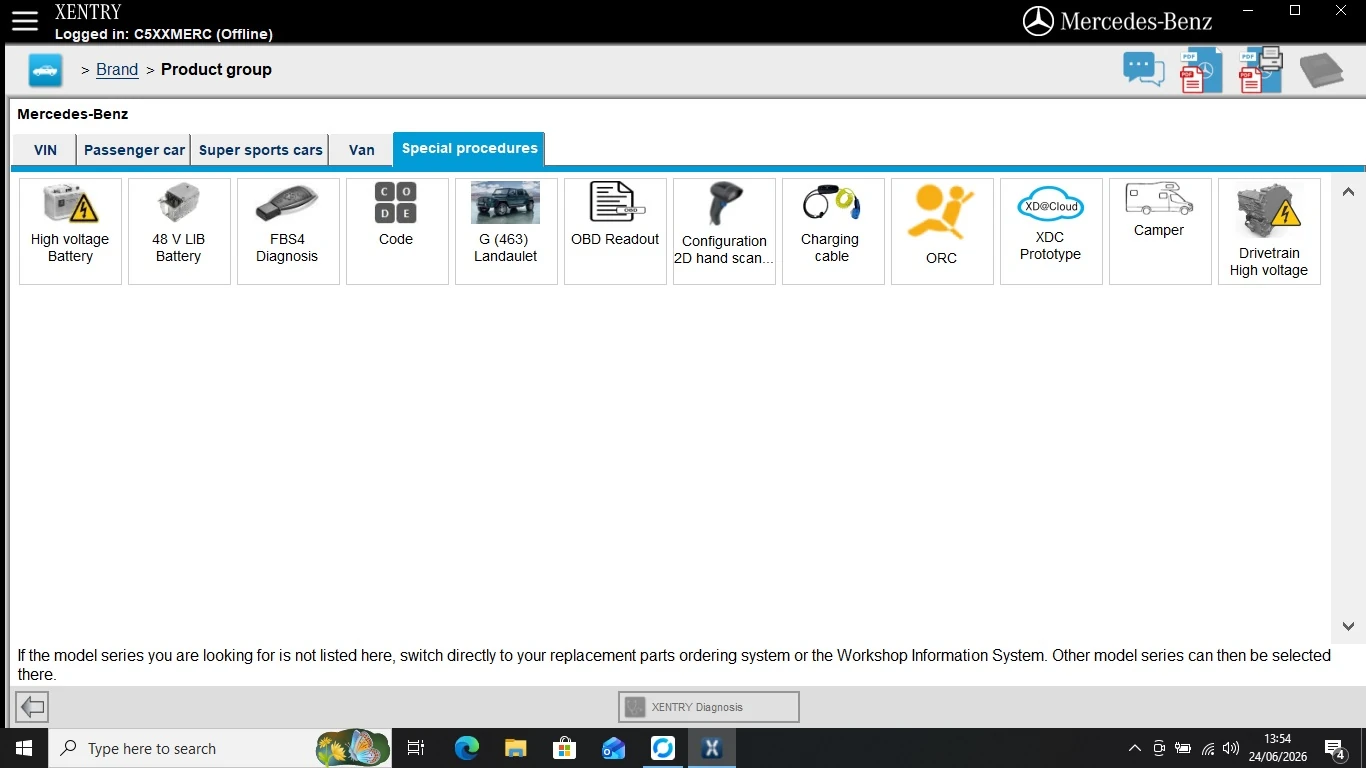Viewport: 1366px width, 768px height.
Task: Open FBS4 Diagnosis key tile
Action: click(288, 231)
